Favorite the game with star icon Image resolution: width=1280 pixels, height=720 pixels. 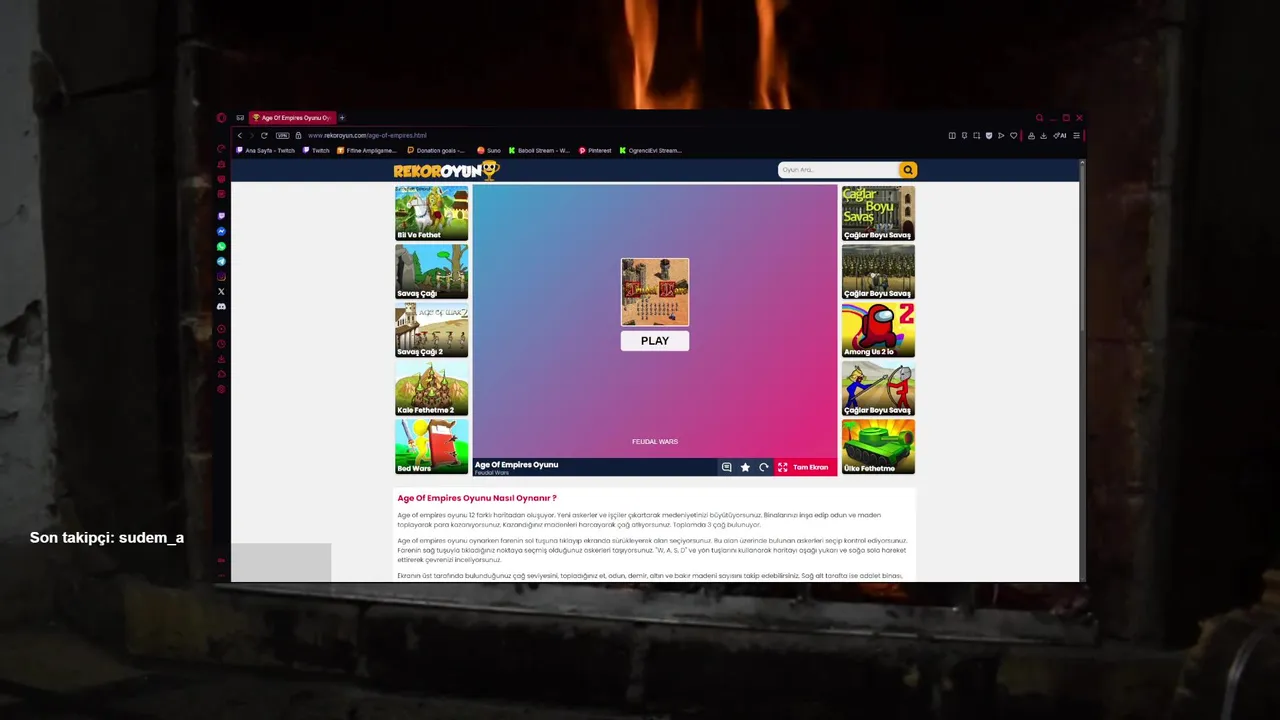point(745,467)
